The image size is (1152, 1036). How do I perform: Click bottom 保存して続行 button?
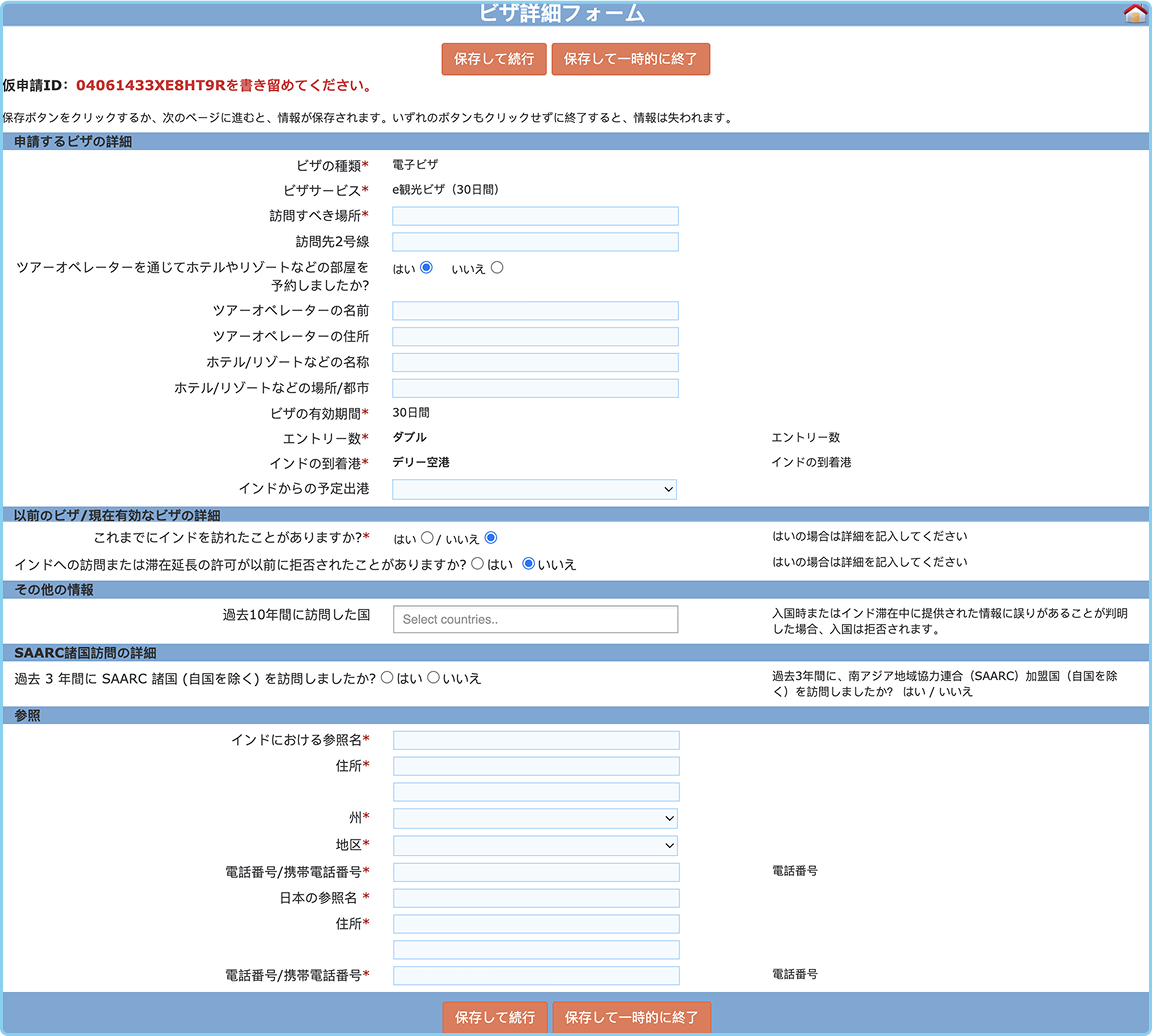point(494,1017)
